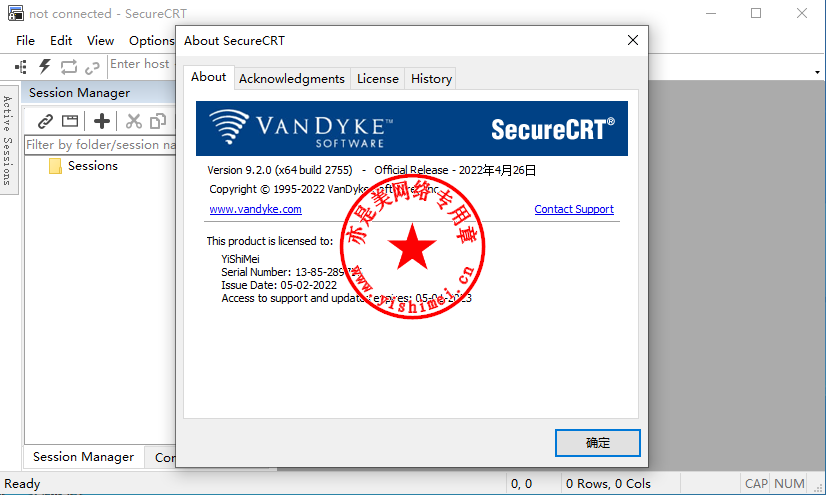This screenshot has width=826, height=495.
Task: Click the Session Manager toolbar icon
Action: point(21,67)
